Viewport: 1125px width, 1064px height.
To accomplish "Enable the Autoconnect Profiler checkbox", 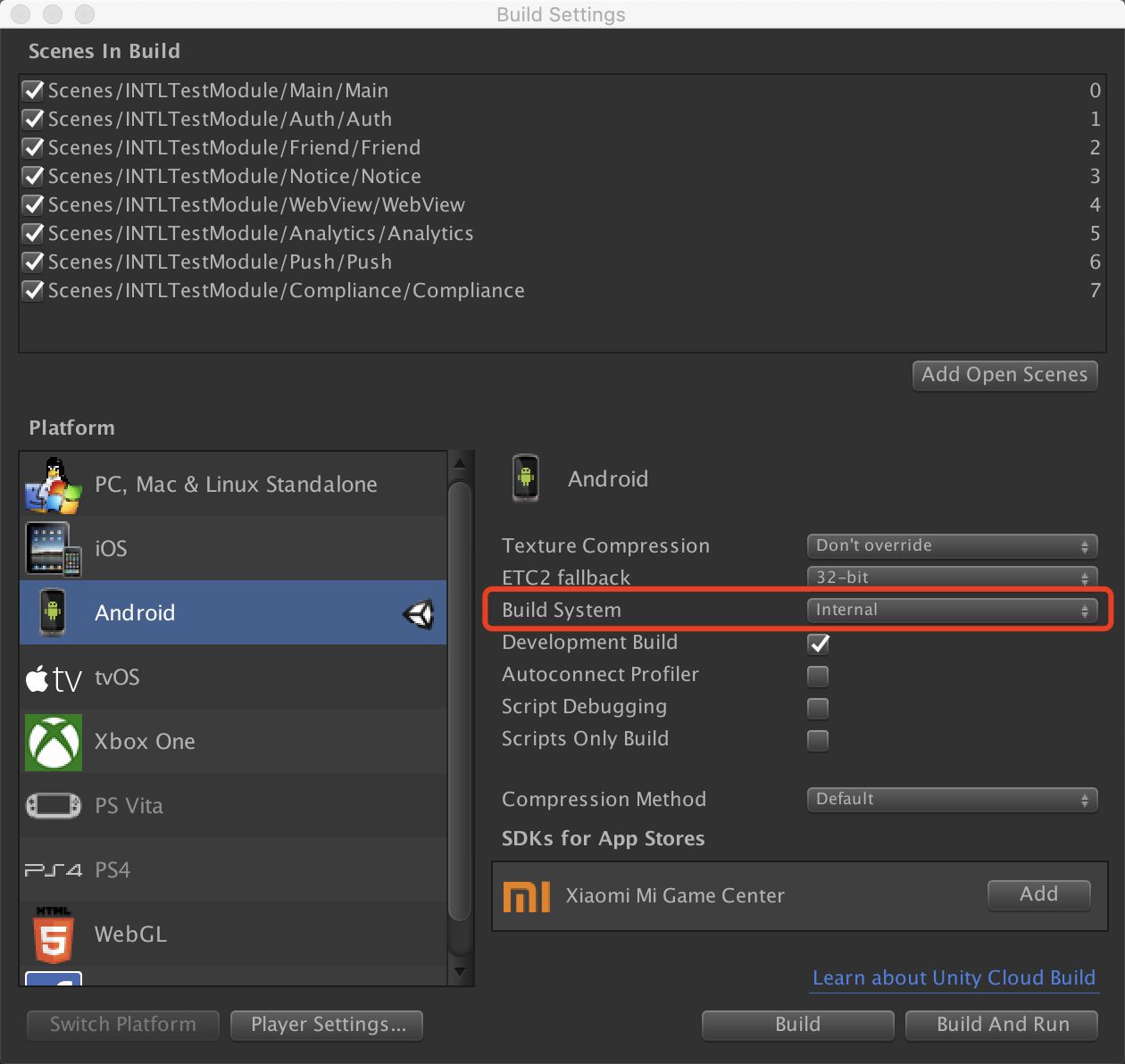I will [818, 676].
